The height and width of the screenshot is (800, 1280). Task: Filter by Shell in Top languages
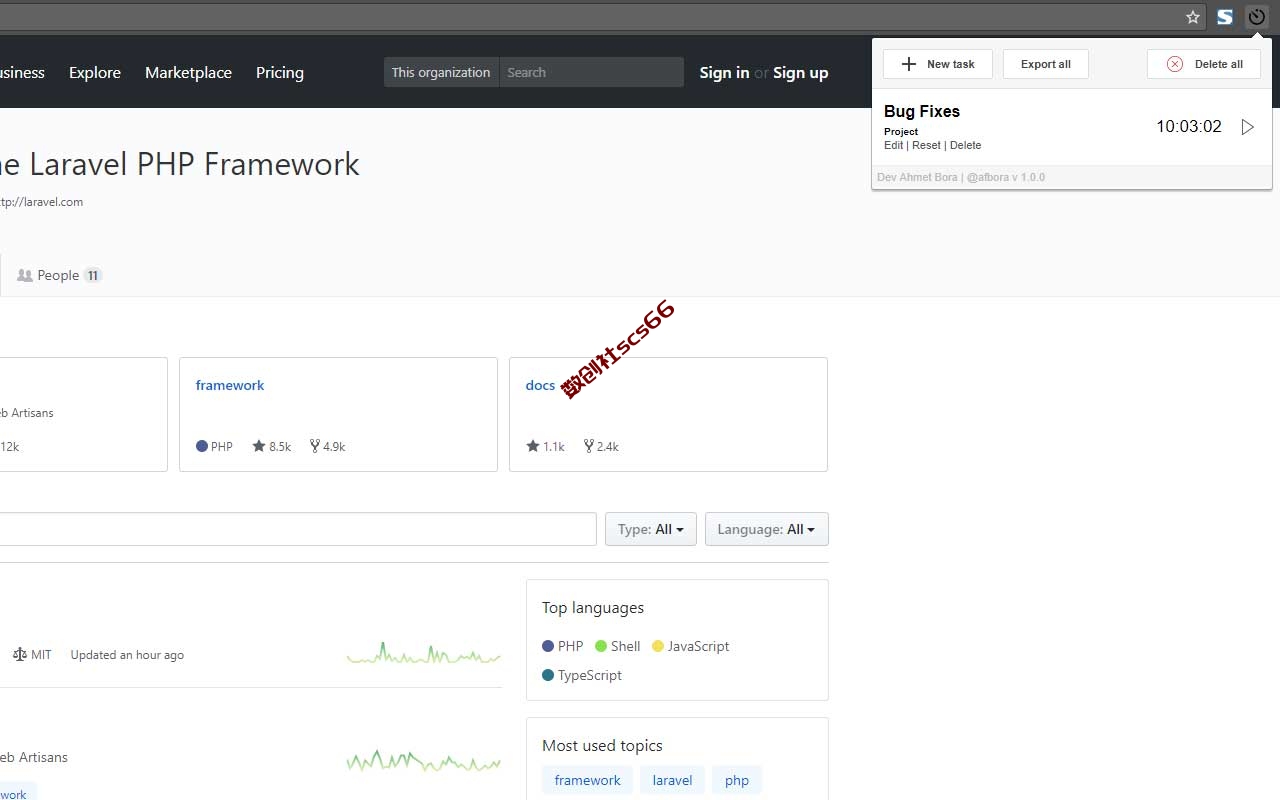click(618, 646)
